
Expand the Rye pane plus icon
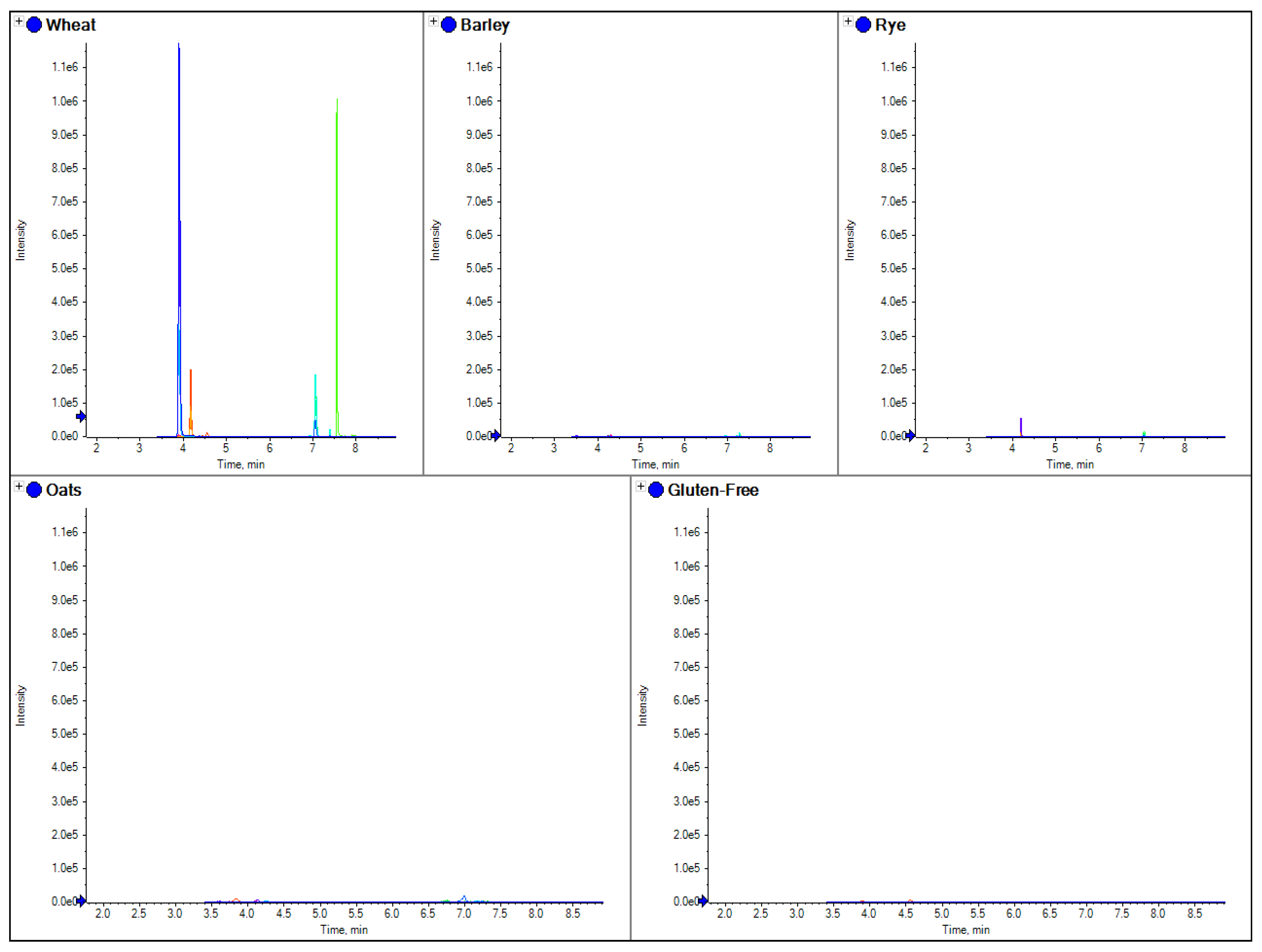[x=848, y=22]
